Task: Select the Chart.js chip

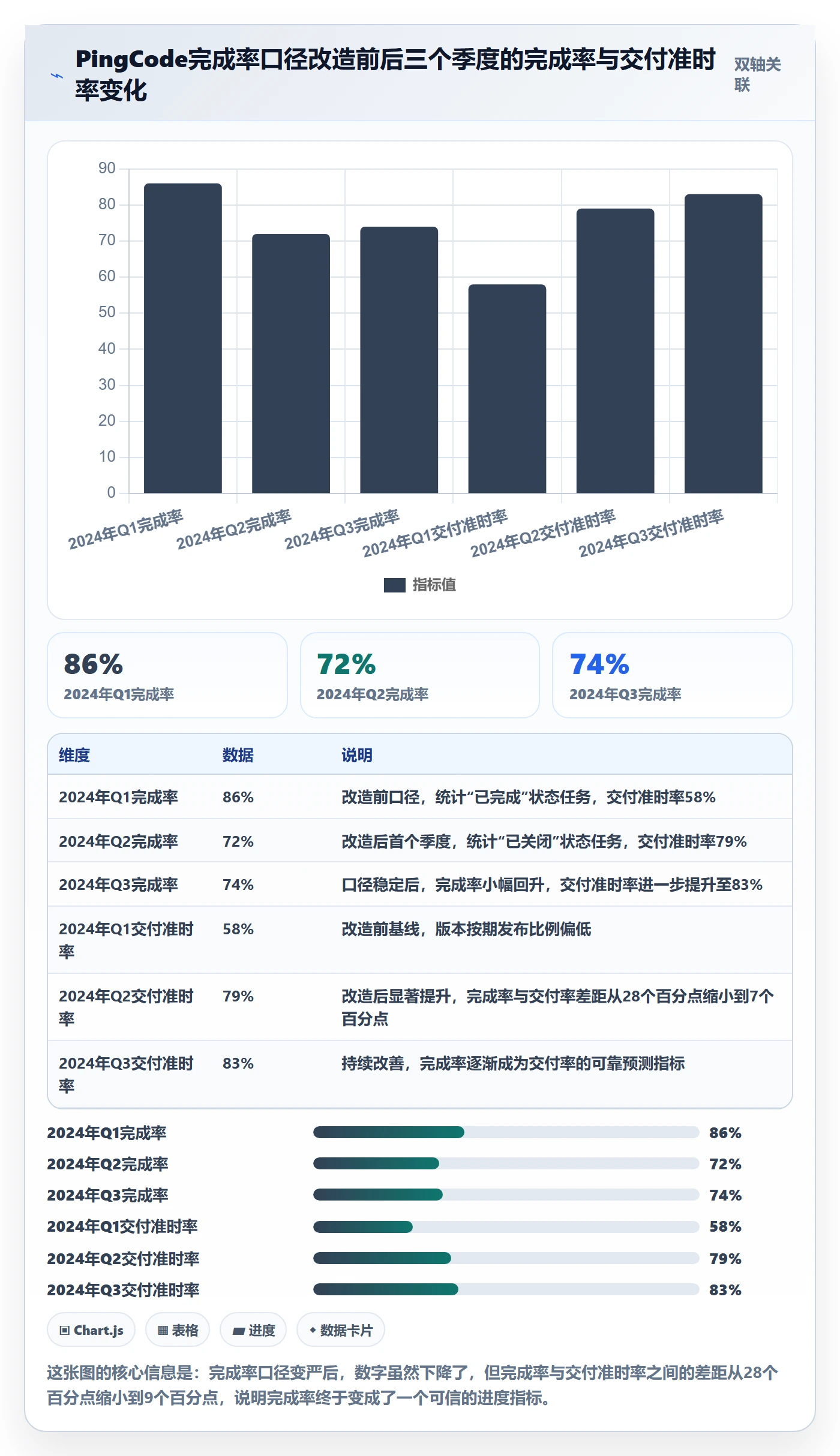Action: click(91, 1330)
